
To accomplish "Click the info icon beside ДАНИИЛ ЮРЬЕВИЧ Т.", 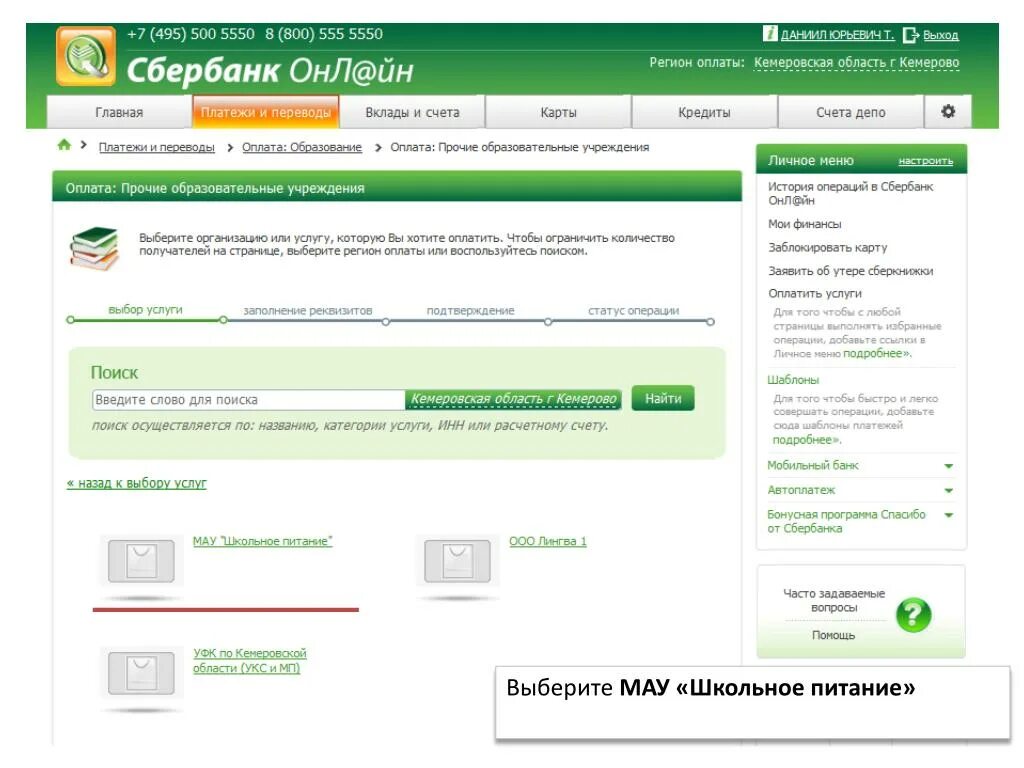I will [770, 33].
